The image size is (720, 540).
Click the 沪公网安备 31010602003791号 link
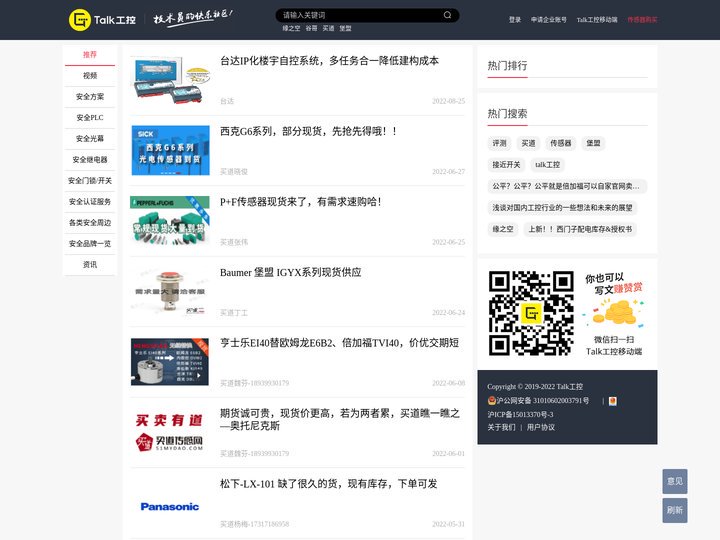click(x=543, y=401)
